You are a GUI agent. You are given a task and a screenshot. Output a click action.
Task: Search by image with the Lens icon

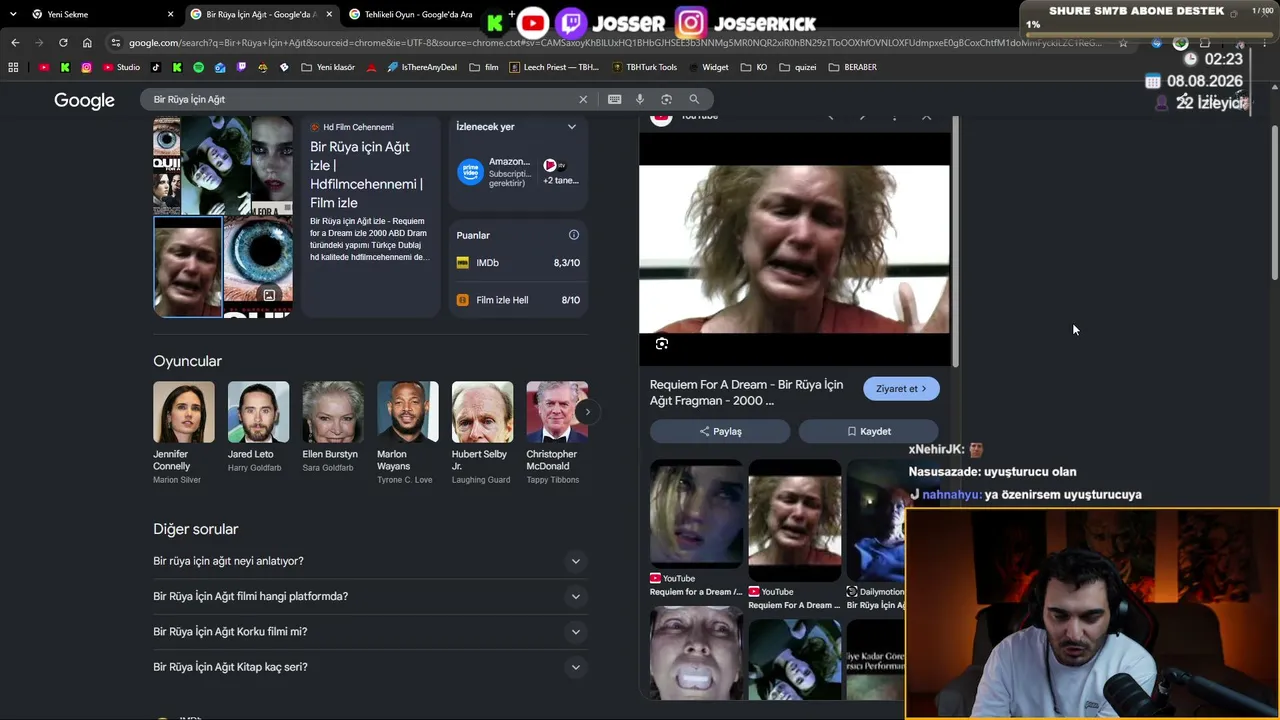click(x=666, y=99)
